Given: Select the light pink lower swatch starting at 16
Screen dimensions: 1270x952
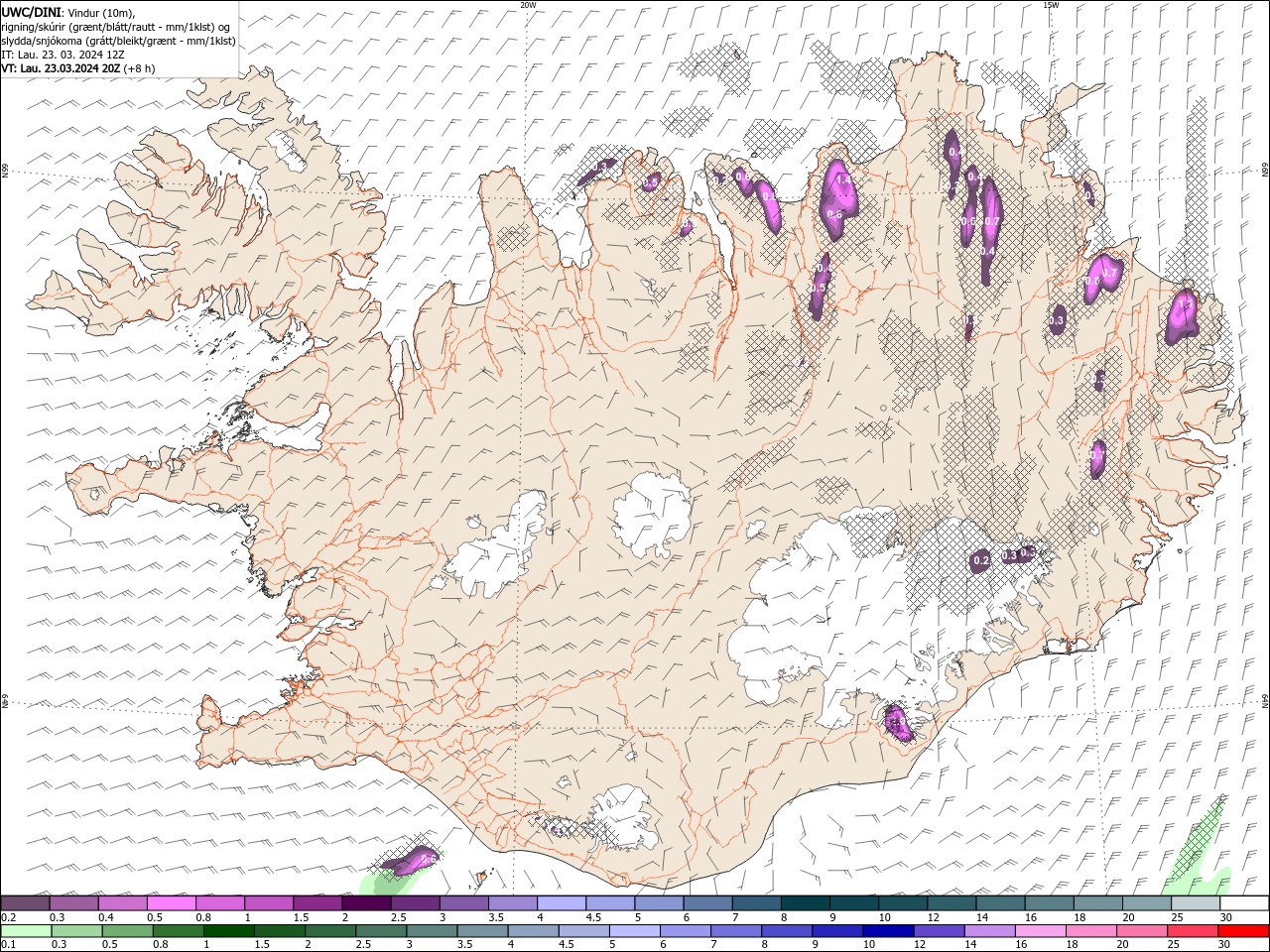Looking at the screenshot, I should (1042, 931).
